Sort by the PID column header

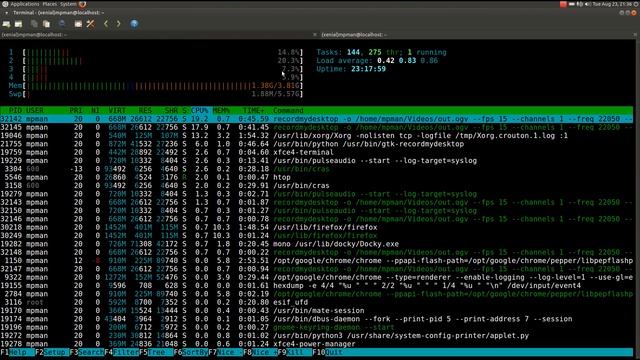(15, 111)
